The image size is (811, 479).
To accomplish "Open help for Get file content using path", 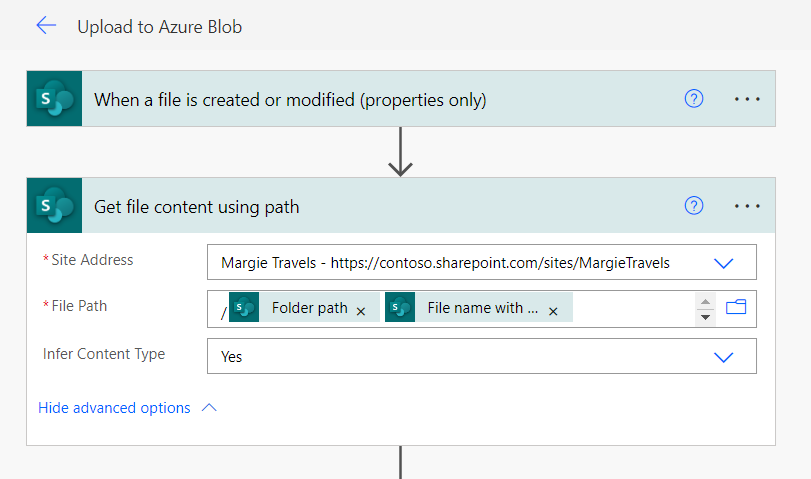I will click(x=694, y=206).
